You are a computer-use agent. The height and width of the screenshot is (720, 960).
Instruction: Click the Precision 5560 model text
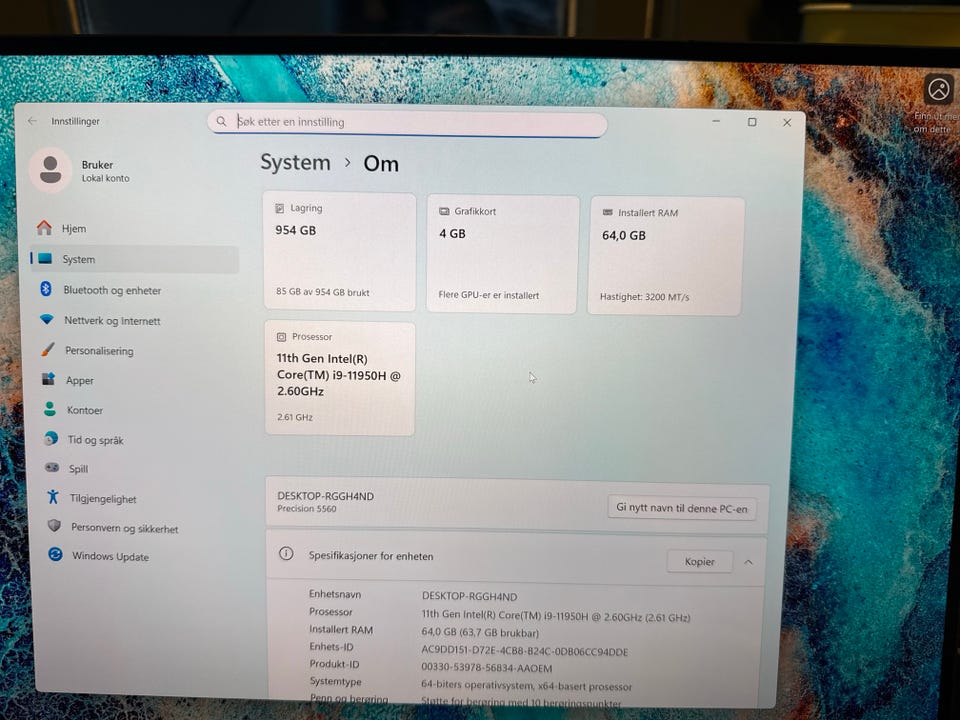307,509
